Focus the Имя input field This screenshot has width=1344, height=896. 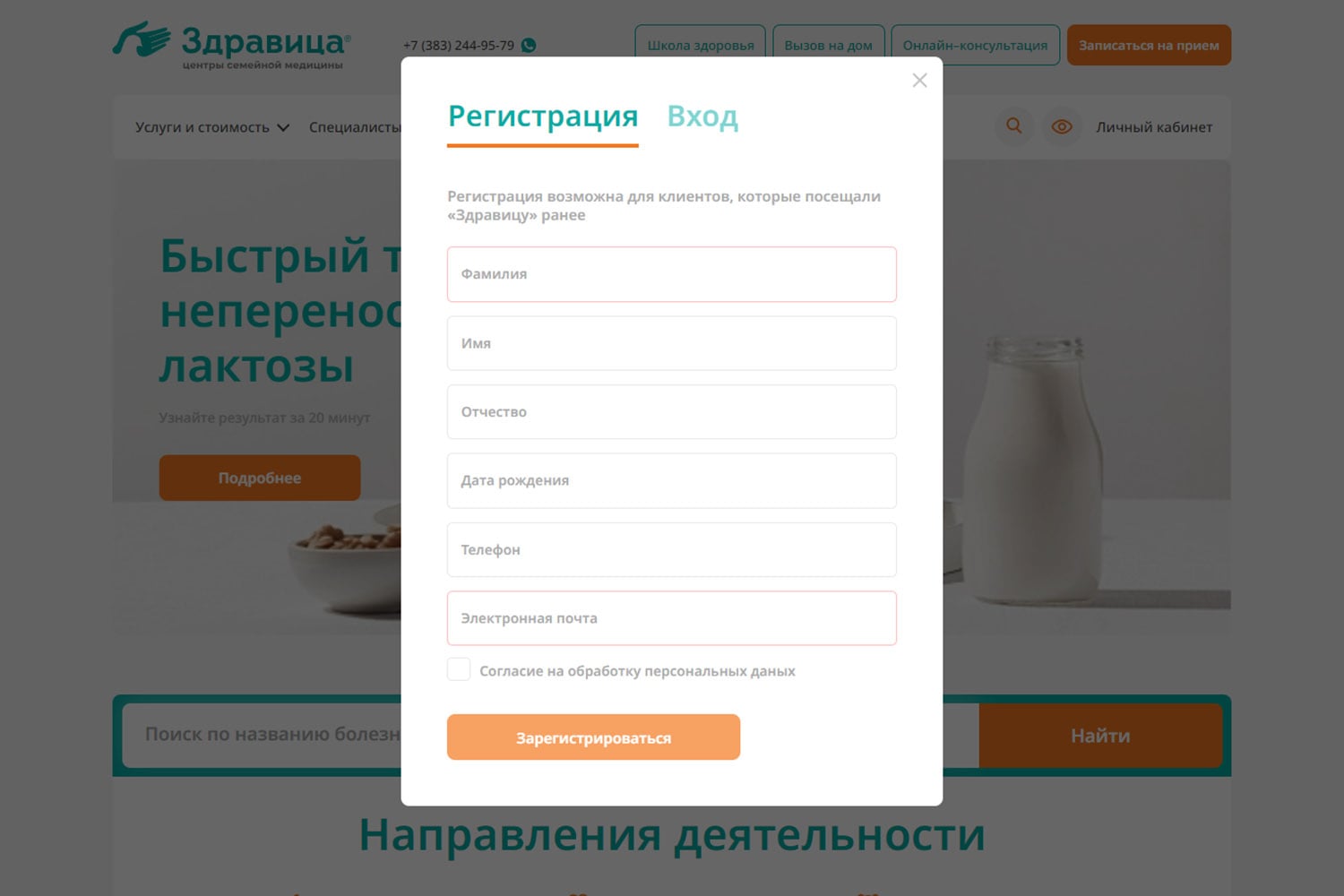click(672, 343)
